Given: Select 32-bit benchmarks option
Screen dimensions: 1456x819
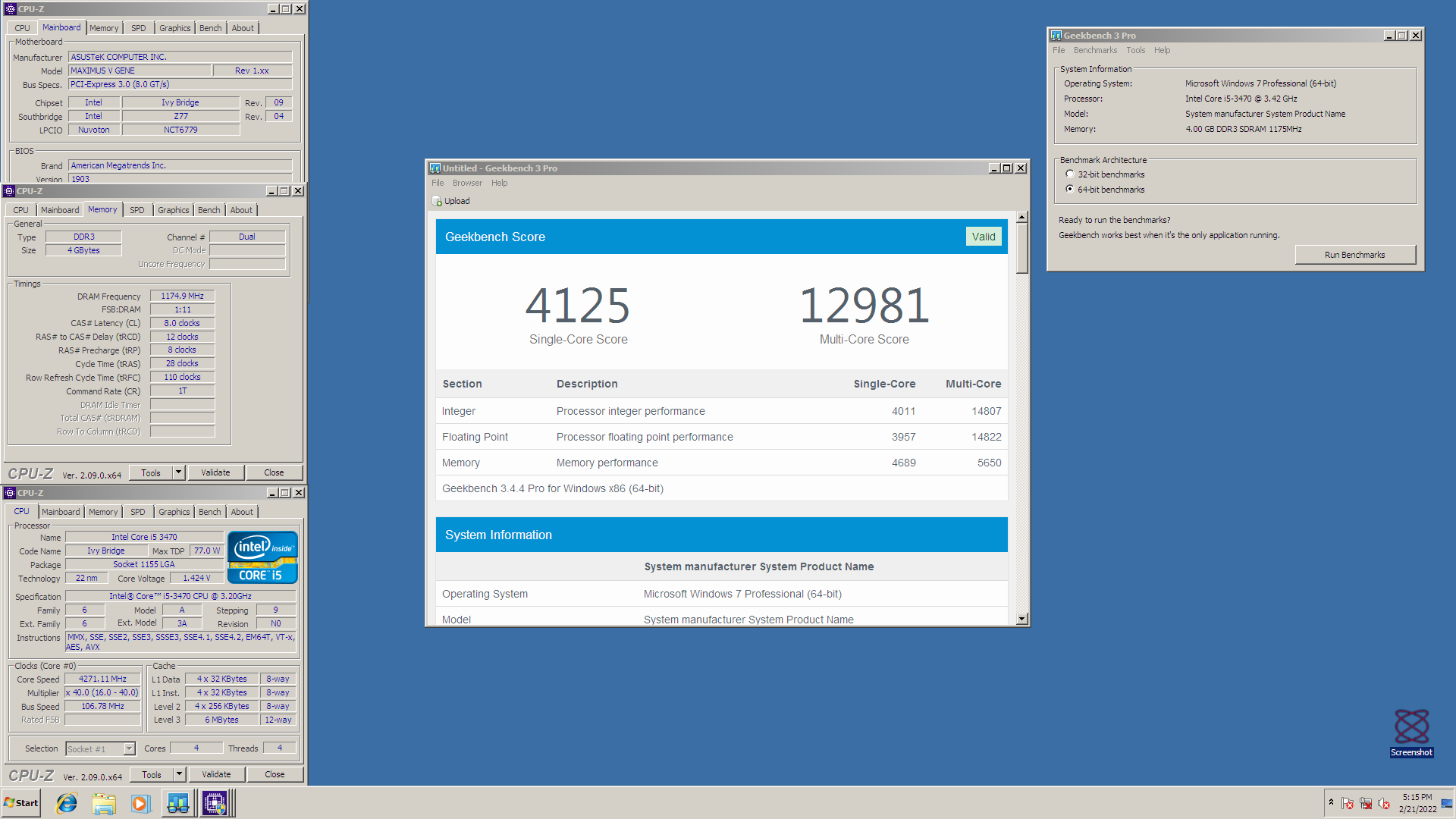Looking at the screenshot, I should point(1070,174).
